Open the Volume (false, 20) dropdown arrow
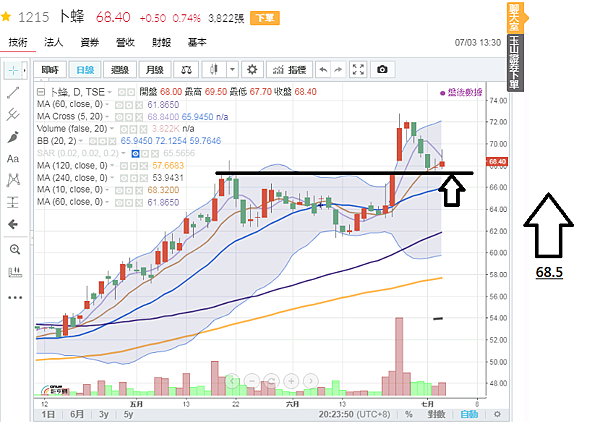The width and height of the screenshot is (600, 434). tap(112, 129)
